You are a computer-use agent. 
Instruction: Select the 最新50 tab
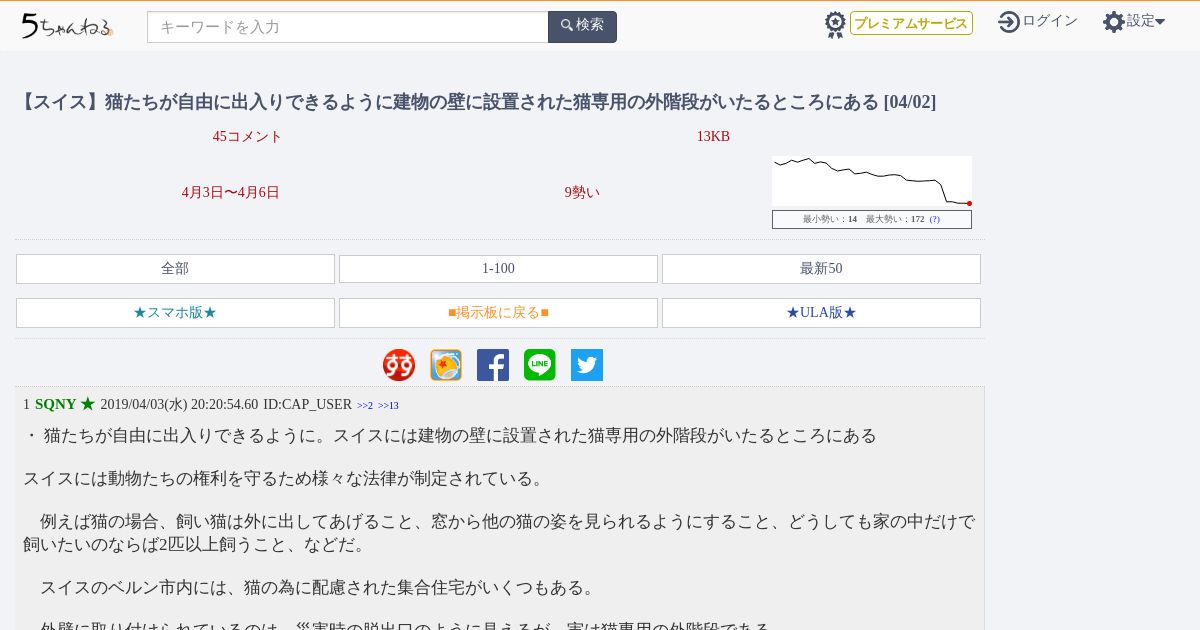coord(821,269)
